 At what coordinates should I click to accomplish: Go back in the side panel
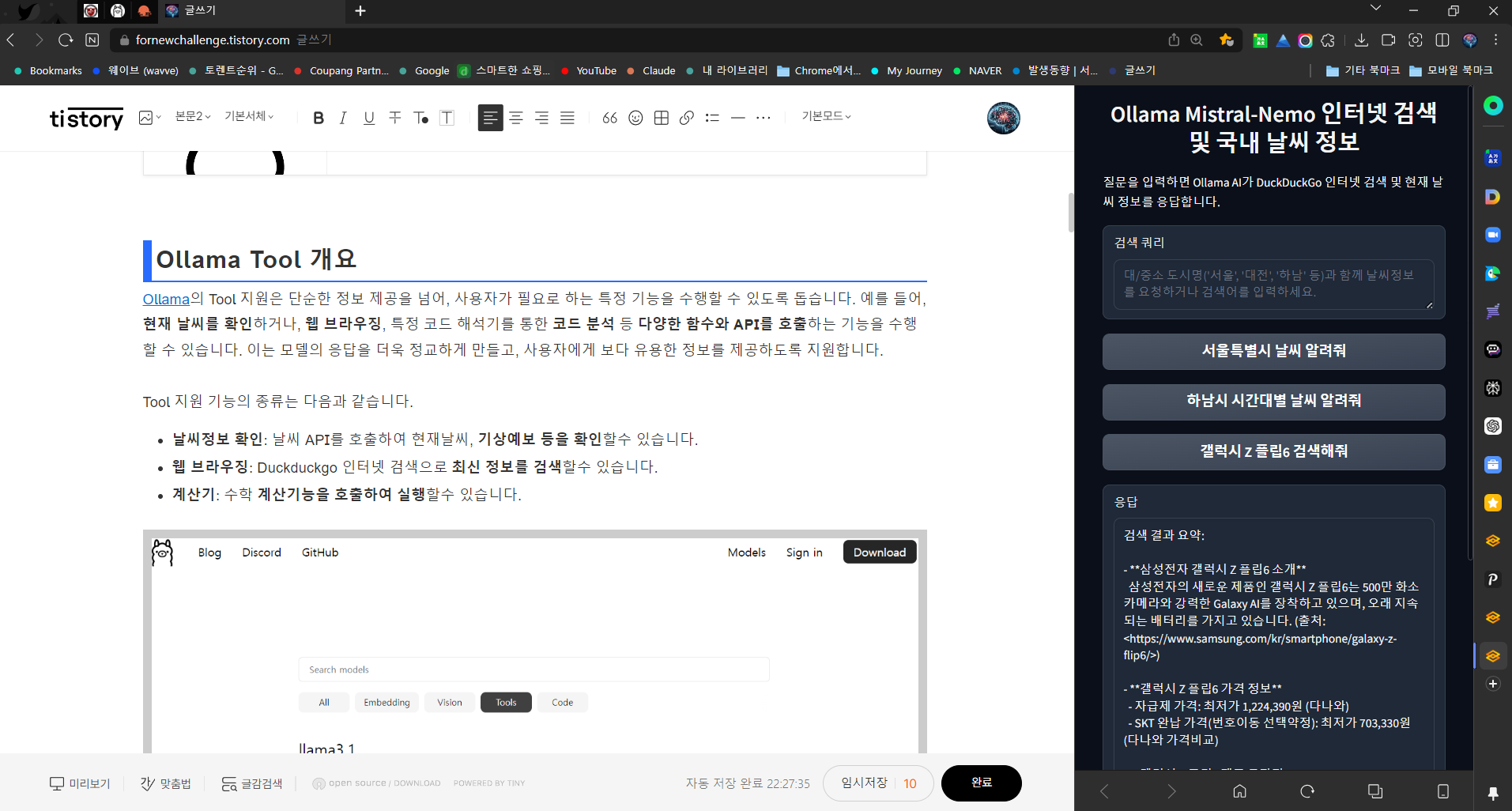(1104, 791)
